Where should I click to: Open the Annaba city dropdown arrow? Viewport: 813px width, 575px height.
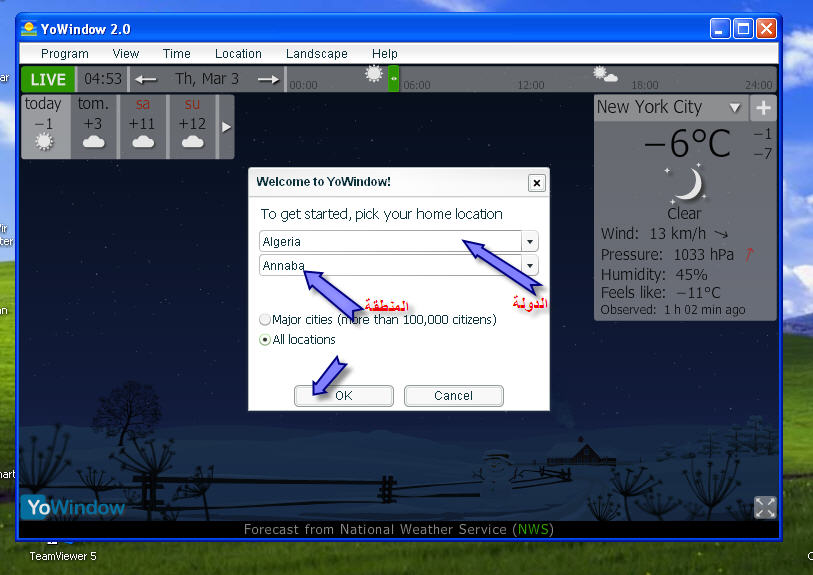click(x=530, y=265)
